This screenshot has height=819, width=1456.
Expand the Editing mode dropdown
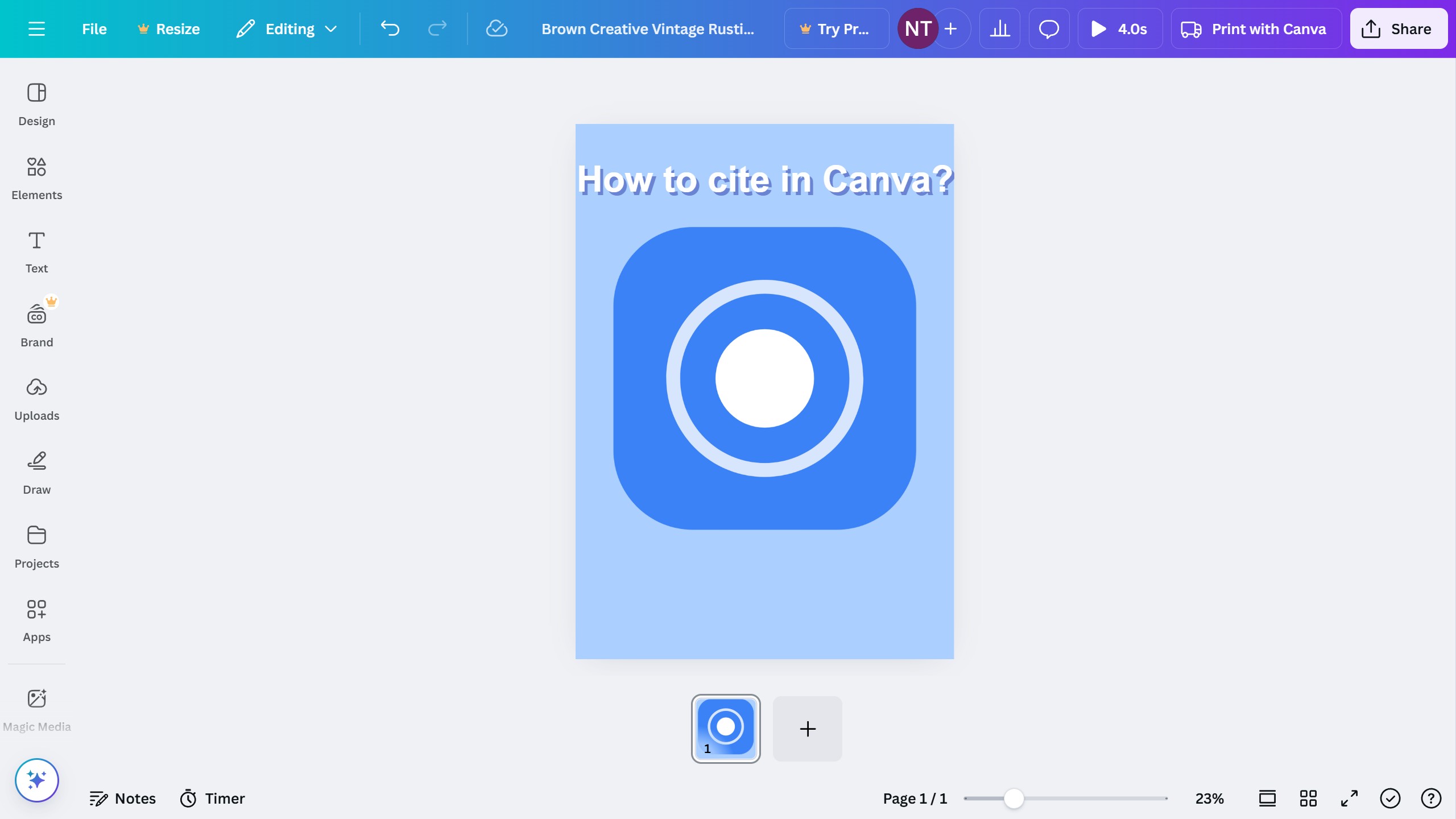[x=287, y=28]
